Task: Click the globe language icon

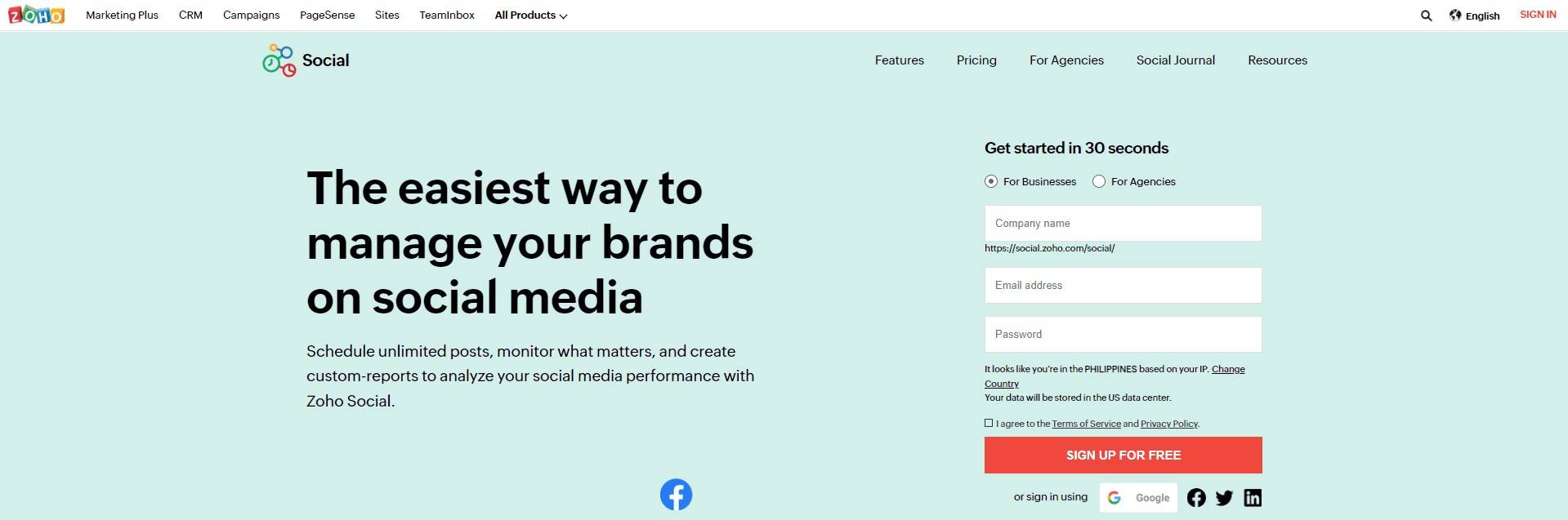Action: 1455,15
